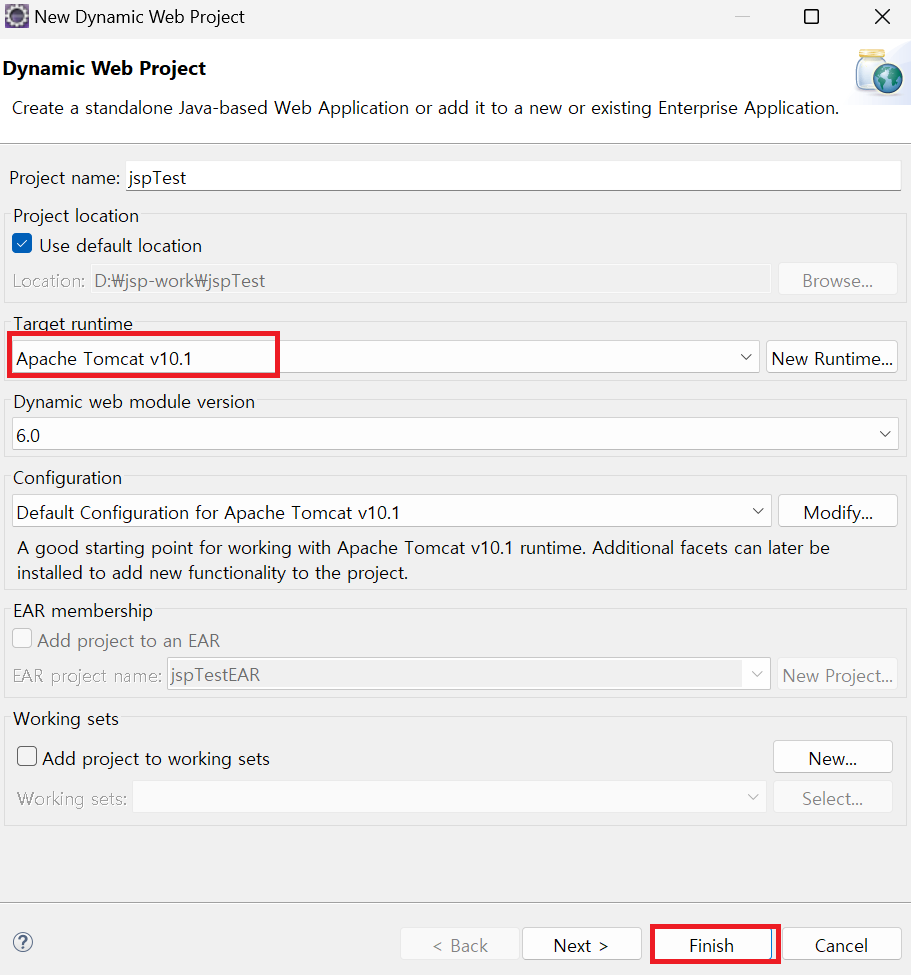Maximize the dialog window
This screenshot has width=911, height=975.
click(x=811, y=17)
